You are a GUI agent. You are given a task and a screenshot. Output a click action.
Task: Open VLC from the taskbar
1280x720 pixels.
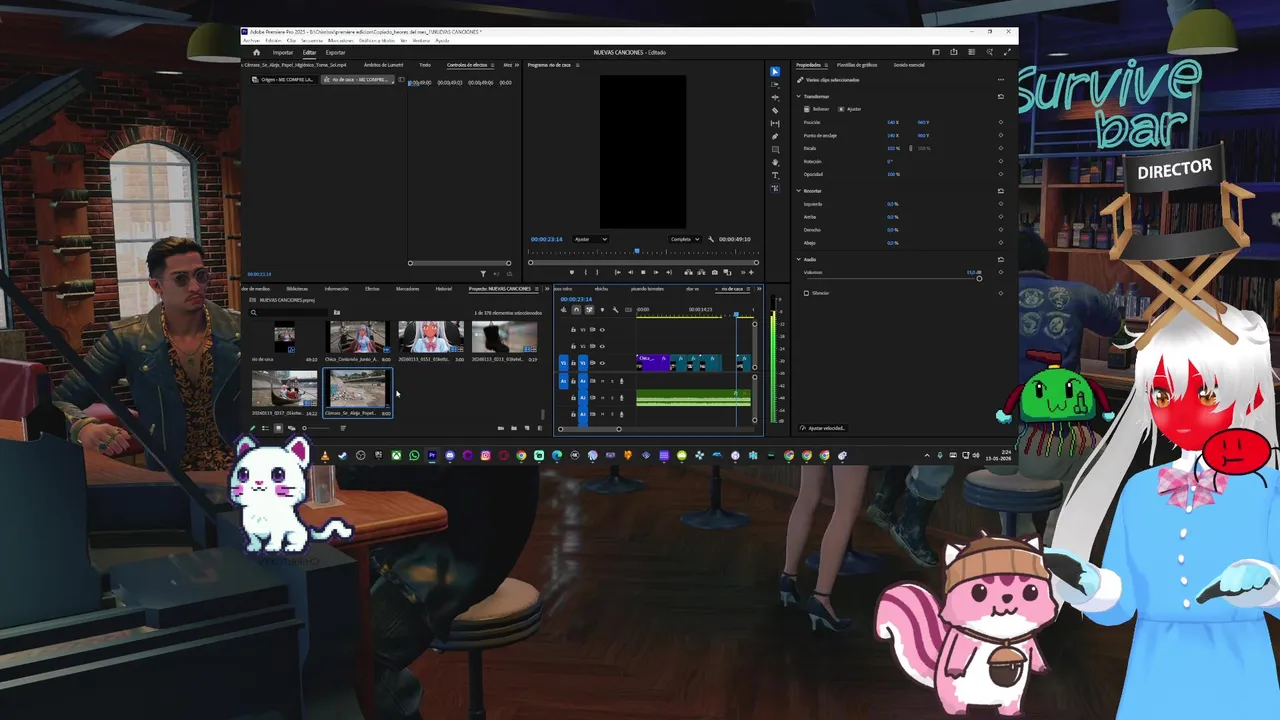tap(324, 456)
